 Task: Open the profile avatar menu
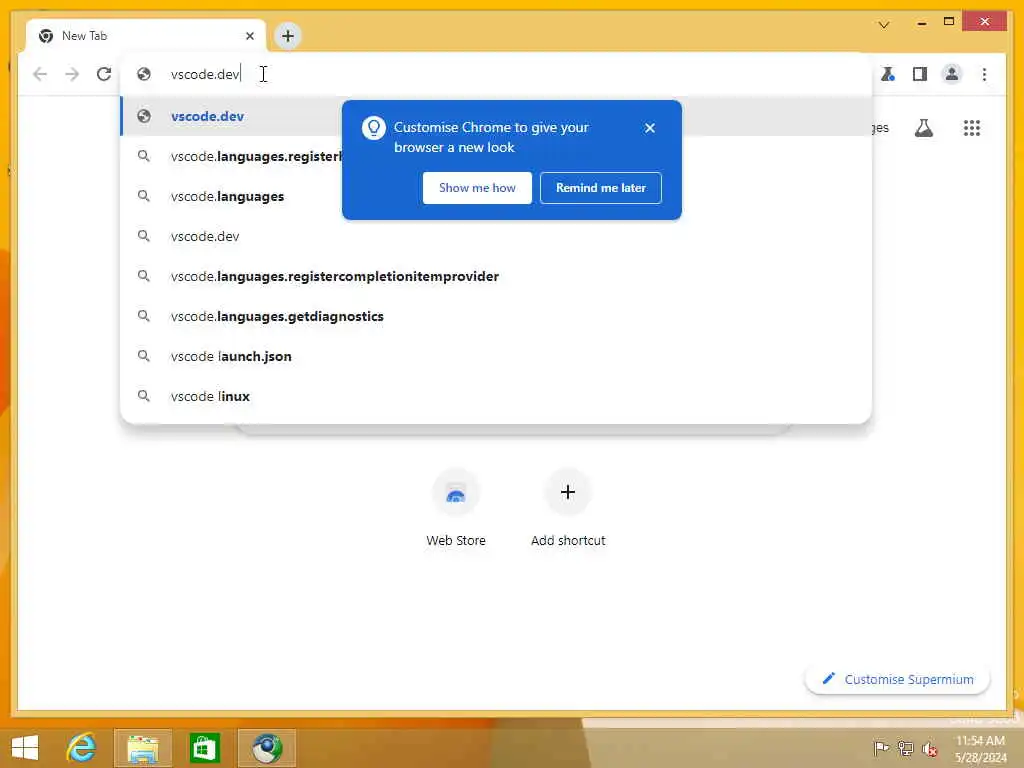952,74
